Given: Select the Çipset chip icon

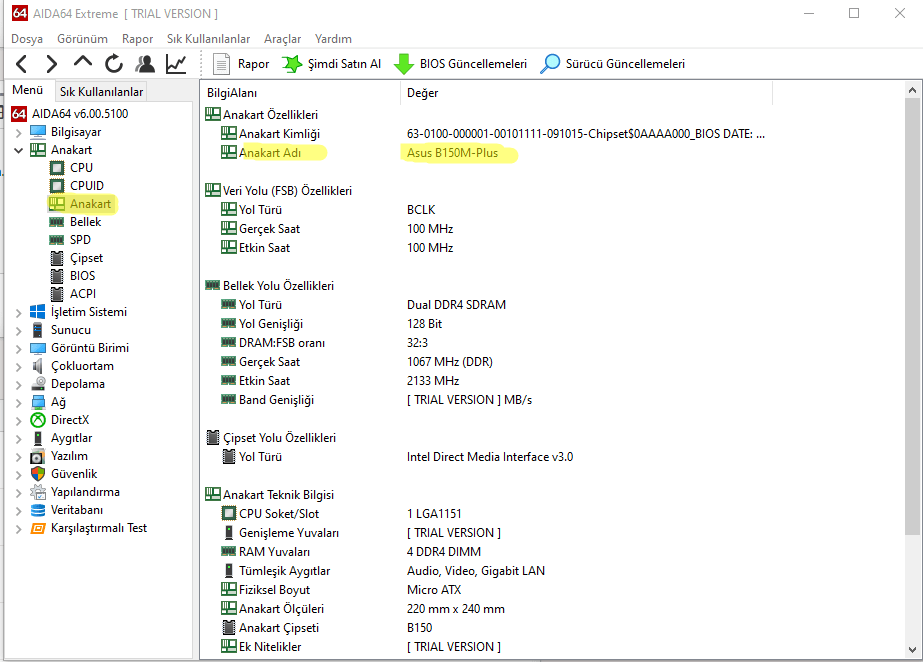Looking at the screenshot, I should [57, 258].
